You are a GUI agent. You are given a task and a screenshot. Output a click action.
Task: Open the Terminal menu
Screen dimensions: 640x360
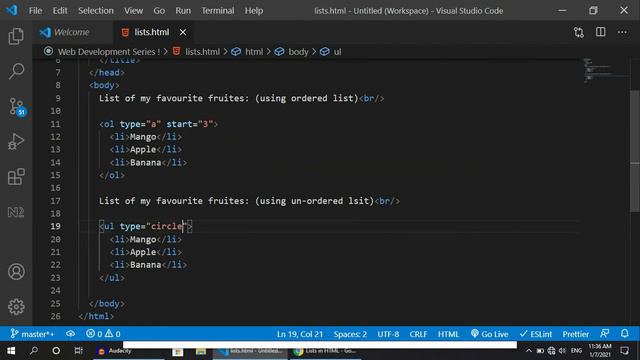click(218, 11)
